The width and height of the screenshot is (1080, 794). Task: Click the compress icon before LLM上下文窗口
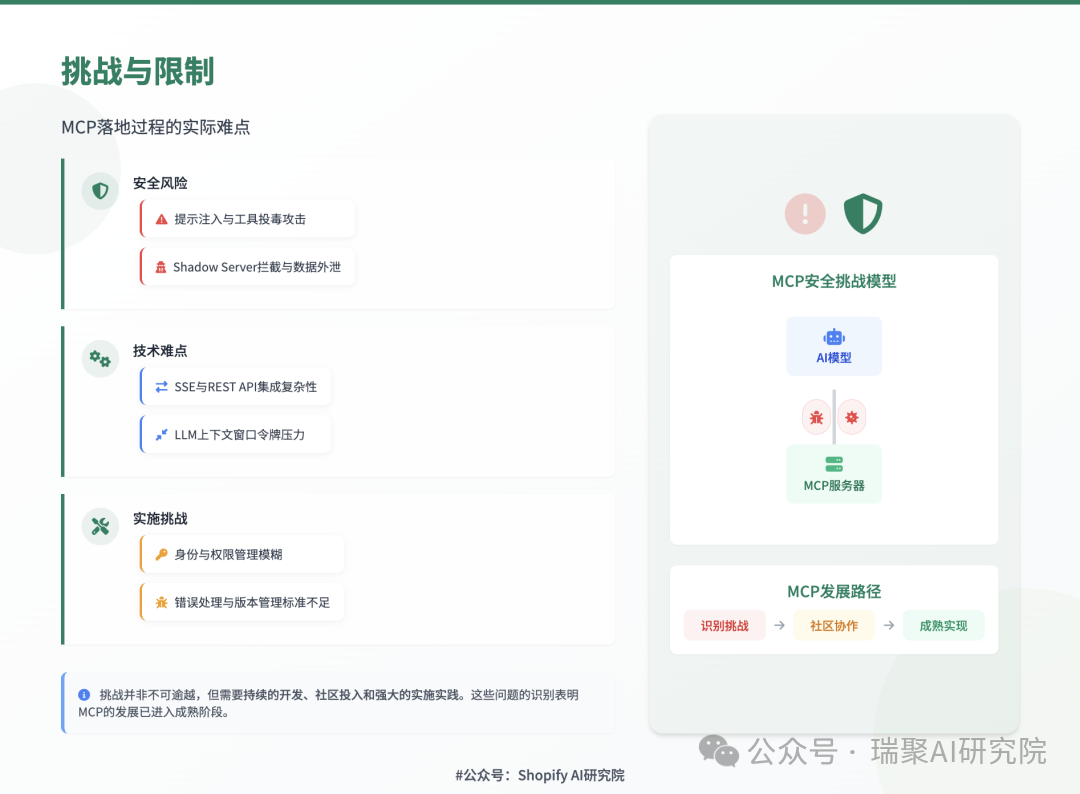[x=161, y=435]
